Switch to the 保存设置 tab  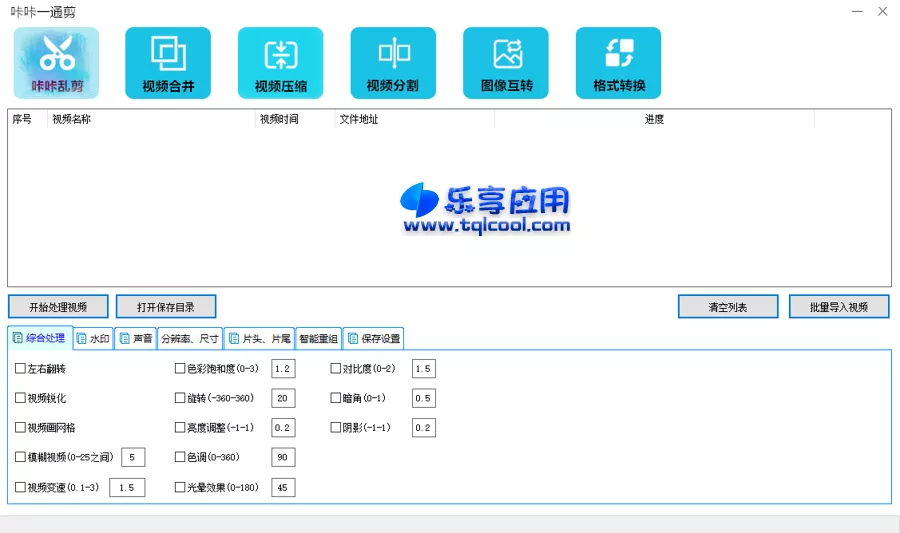pos(374,339)
